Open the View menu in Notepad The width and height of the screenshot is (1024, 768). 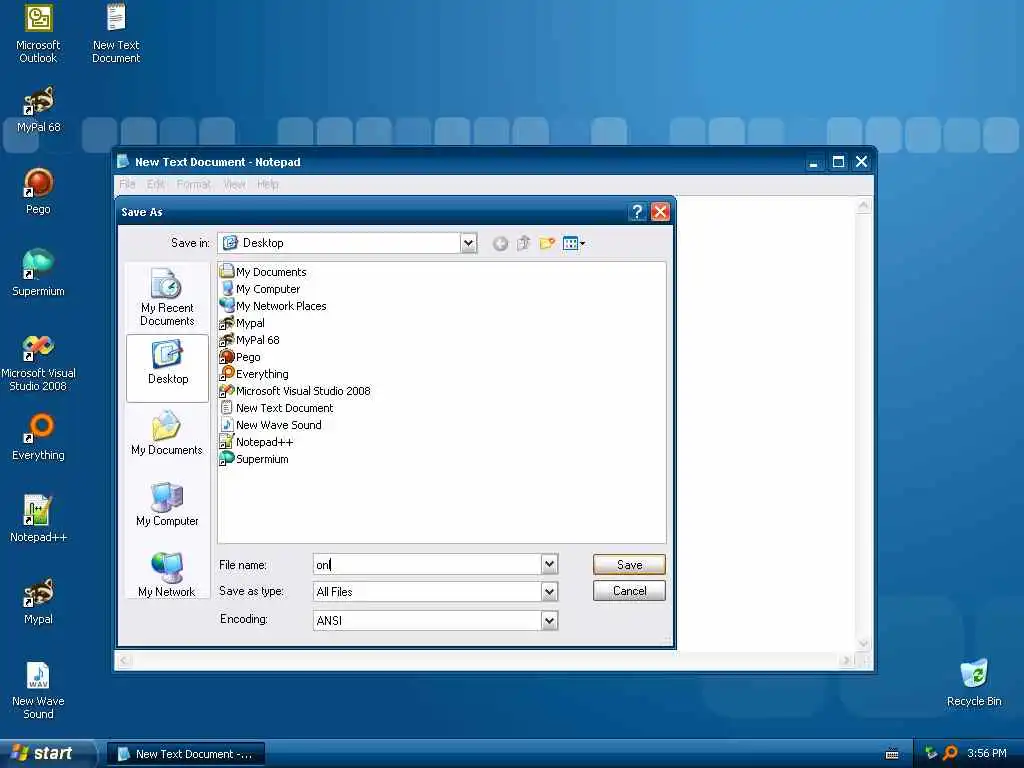(x=234, y=184)
